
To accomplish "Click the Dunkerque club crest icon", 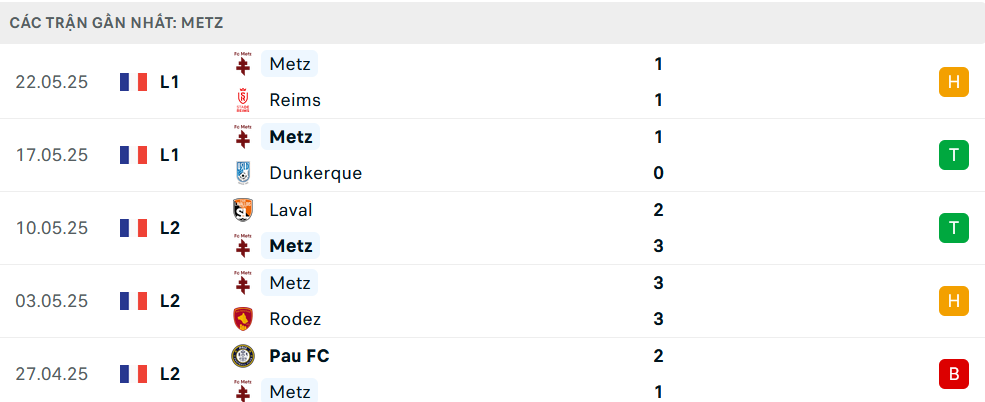I will [x=242, y=173].
